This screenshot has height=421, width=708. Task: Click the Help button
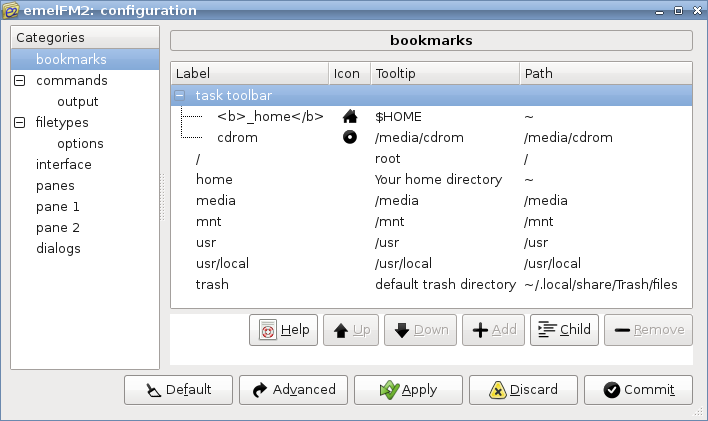coord(284,330)
